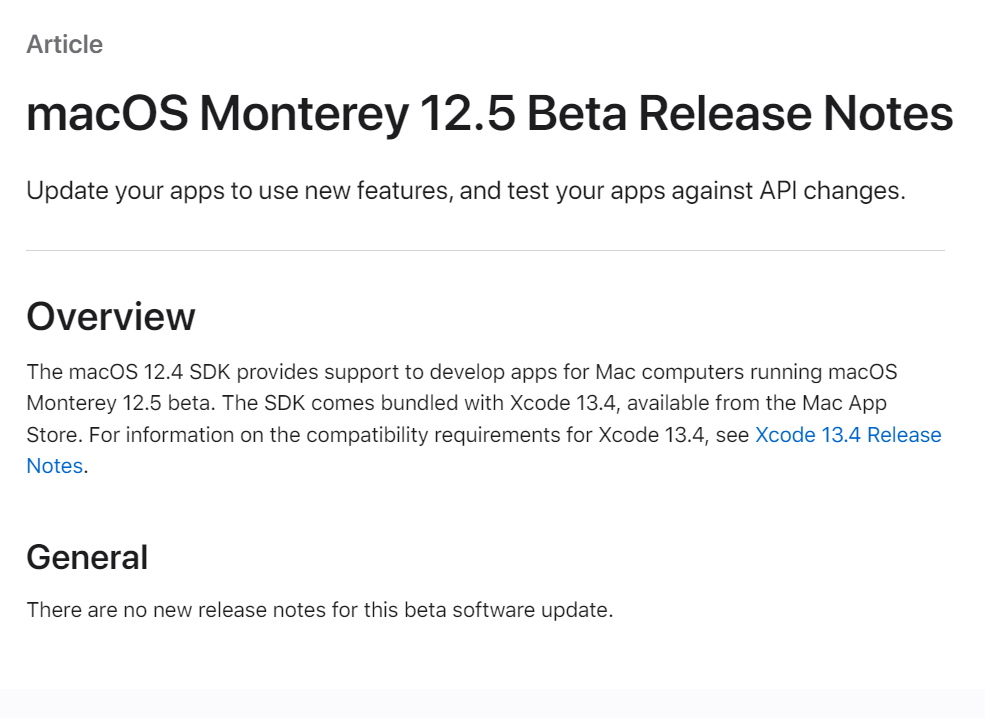Click the horizontal divider under the subtitle
This screenshot has width=985, height=718.
[486, 251]
